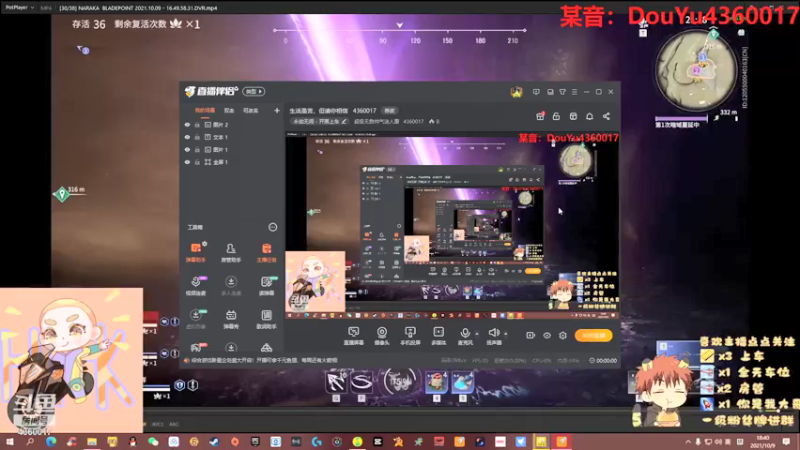800x450 pixels.
Task: Open the 多人连麦 tool in the toolbox
Action: click(231, 286)
